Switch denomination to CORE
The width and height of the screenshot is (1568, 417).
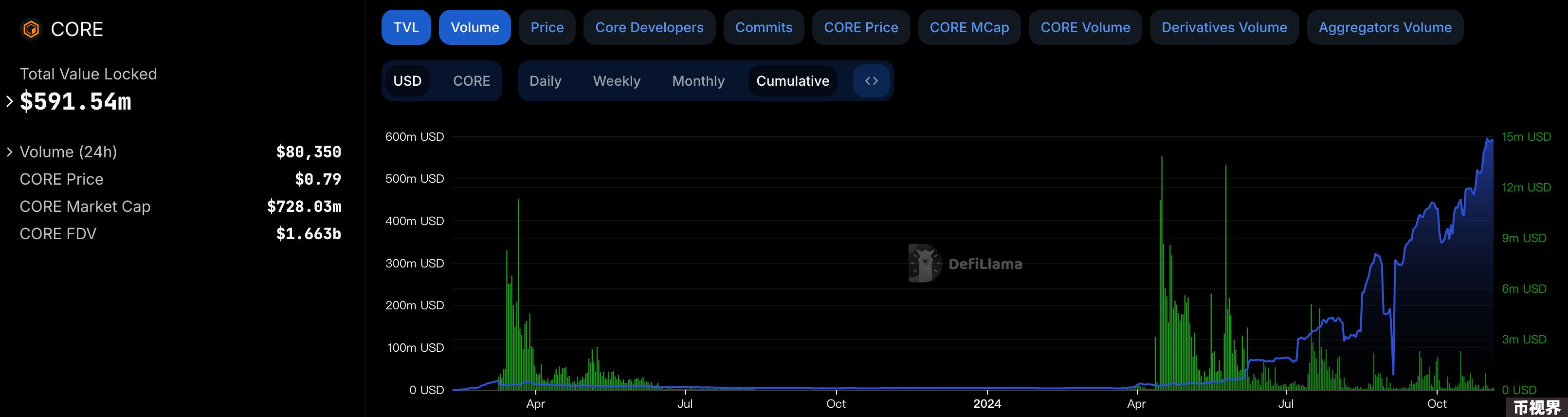tap(471, 80)
